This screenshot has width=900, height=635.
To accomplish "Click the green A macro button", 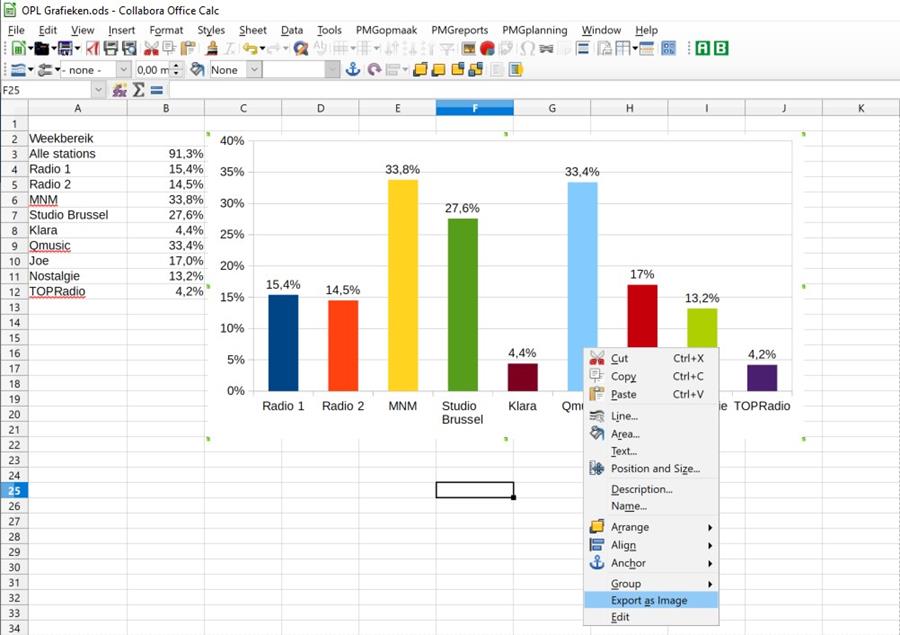I will 703,48.
